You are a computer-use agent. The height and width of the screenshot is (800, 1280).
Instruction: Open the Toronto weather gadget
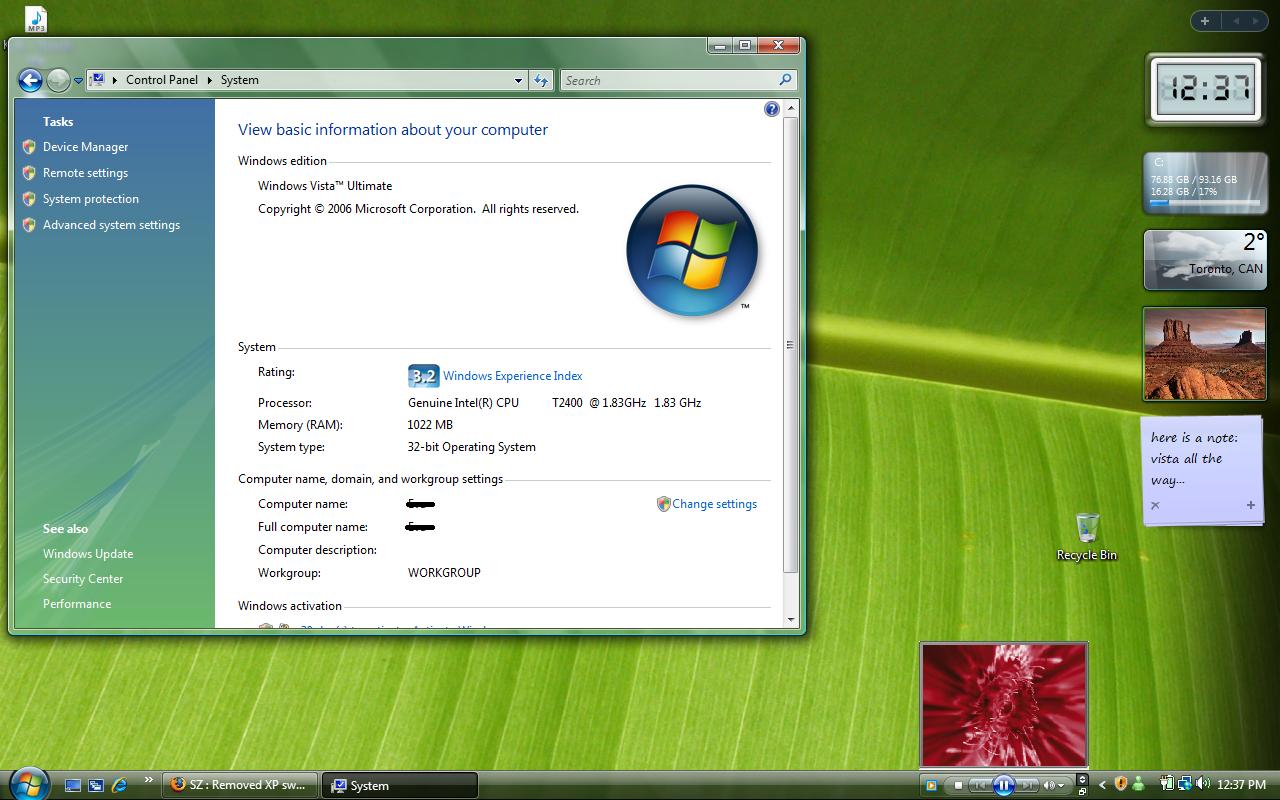[x=1204, y=259]
